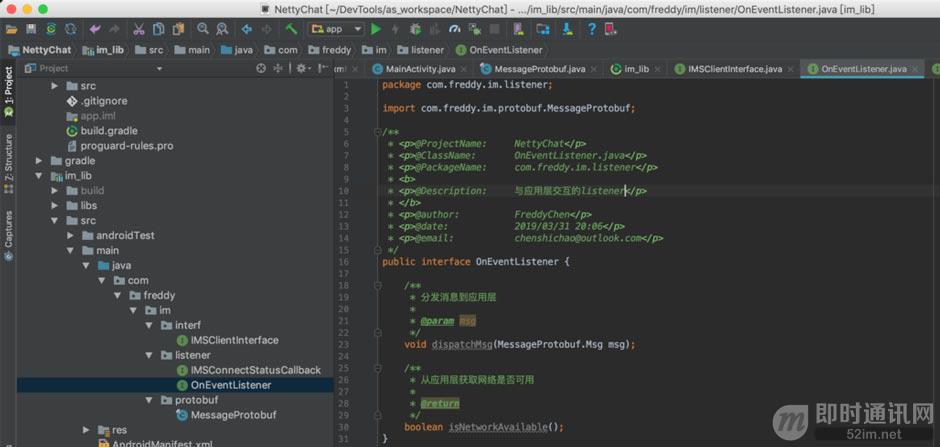940x447 pixels.
Task: Click the Debug app bug icon
Action: [x=415, y=29]
